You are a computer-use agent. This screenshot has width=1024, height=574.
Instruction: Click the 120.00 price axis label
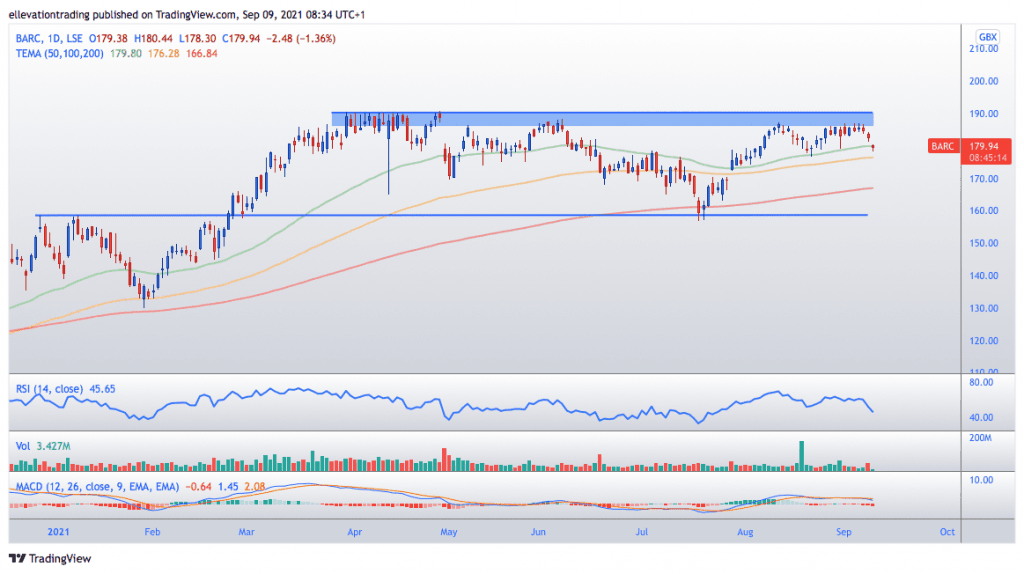[984, 341]
